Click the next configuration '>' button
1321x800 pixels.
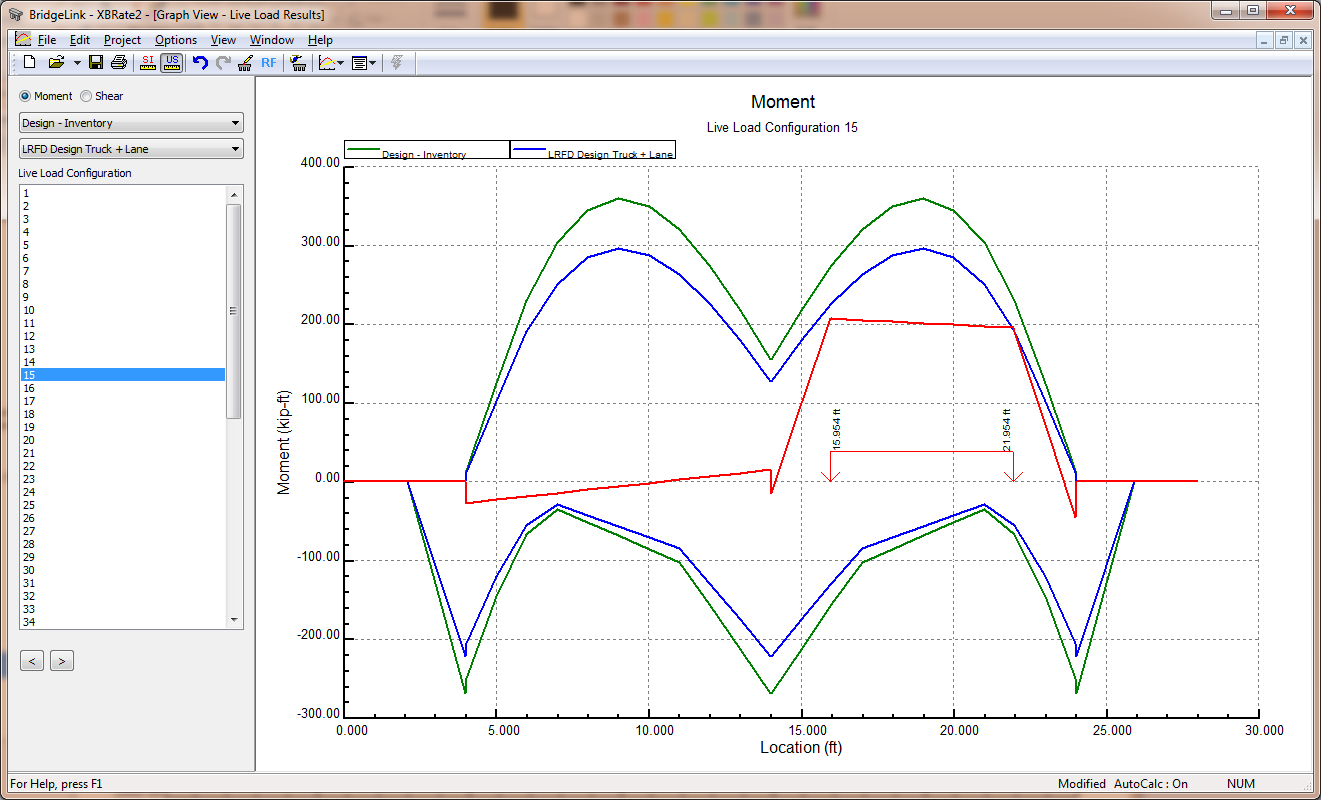[62, 661]
